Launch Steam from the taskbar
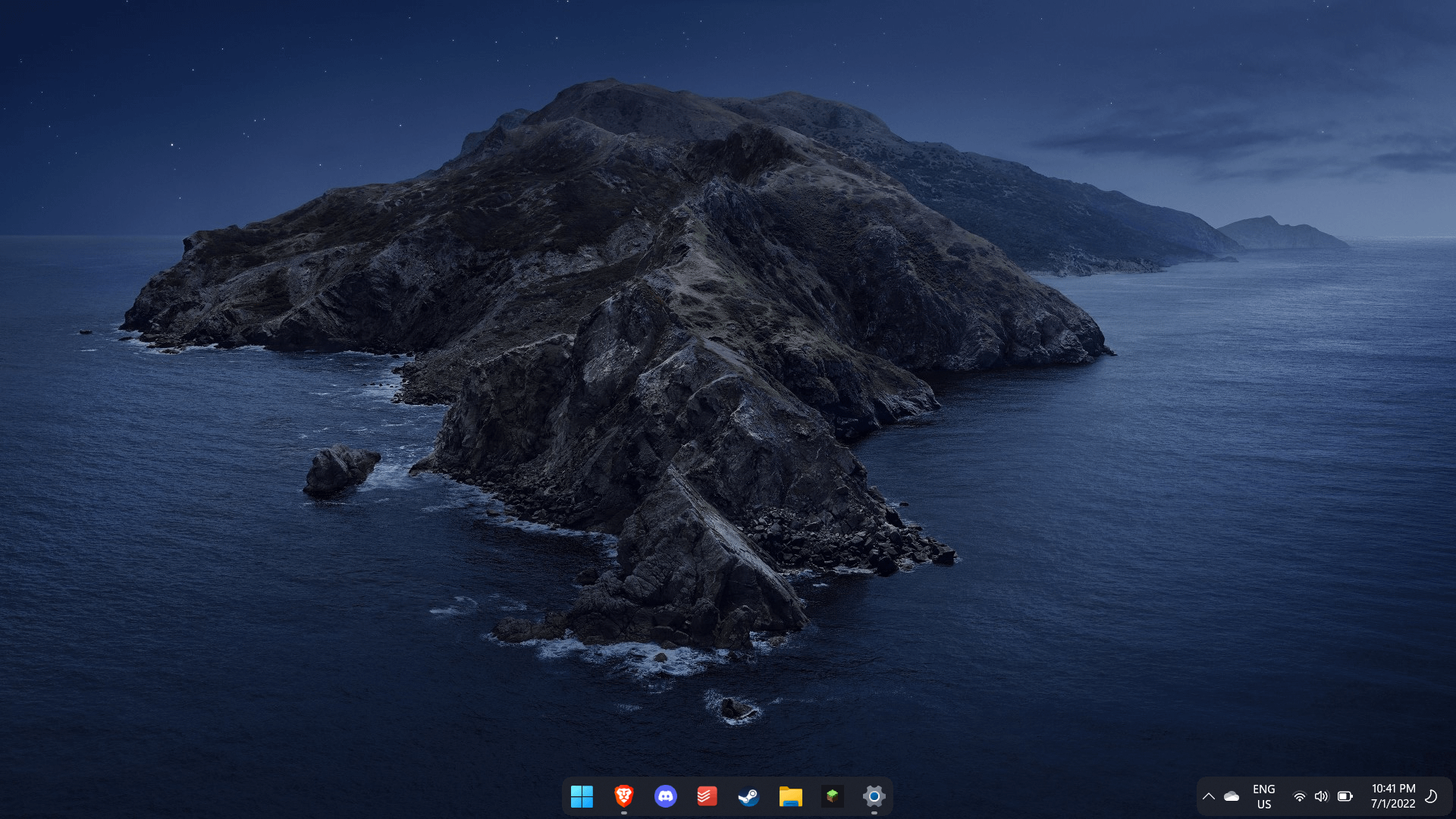This screenshot has height=819, width=1456. click(748, 796)
